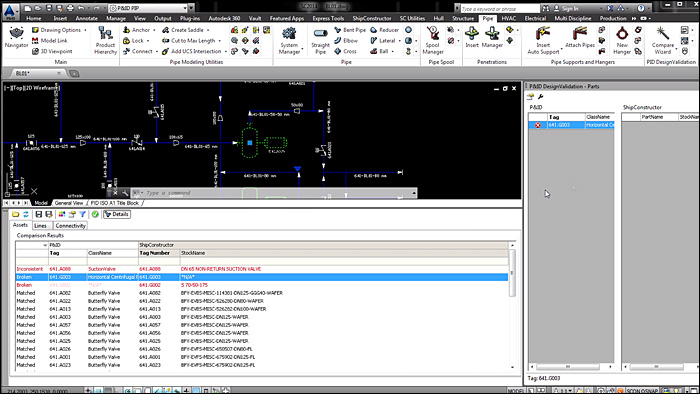Switch to the HVAC ribbon tab

(x=508, y=18)
